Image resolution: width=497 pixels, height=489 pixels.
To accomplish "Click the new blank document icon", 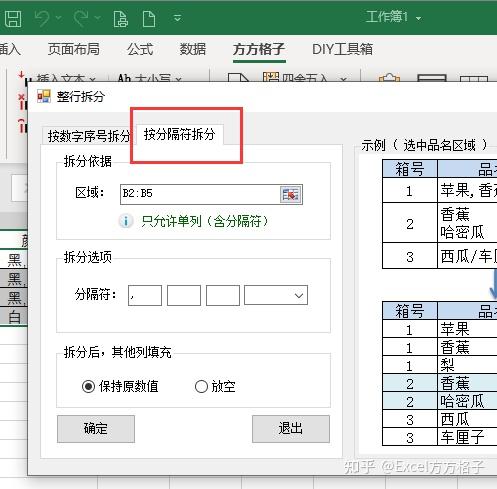I will 149,19.
